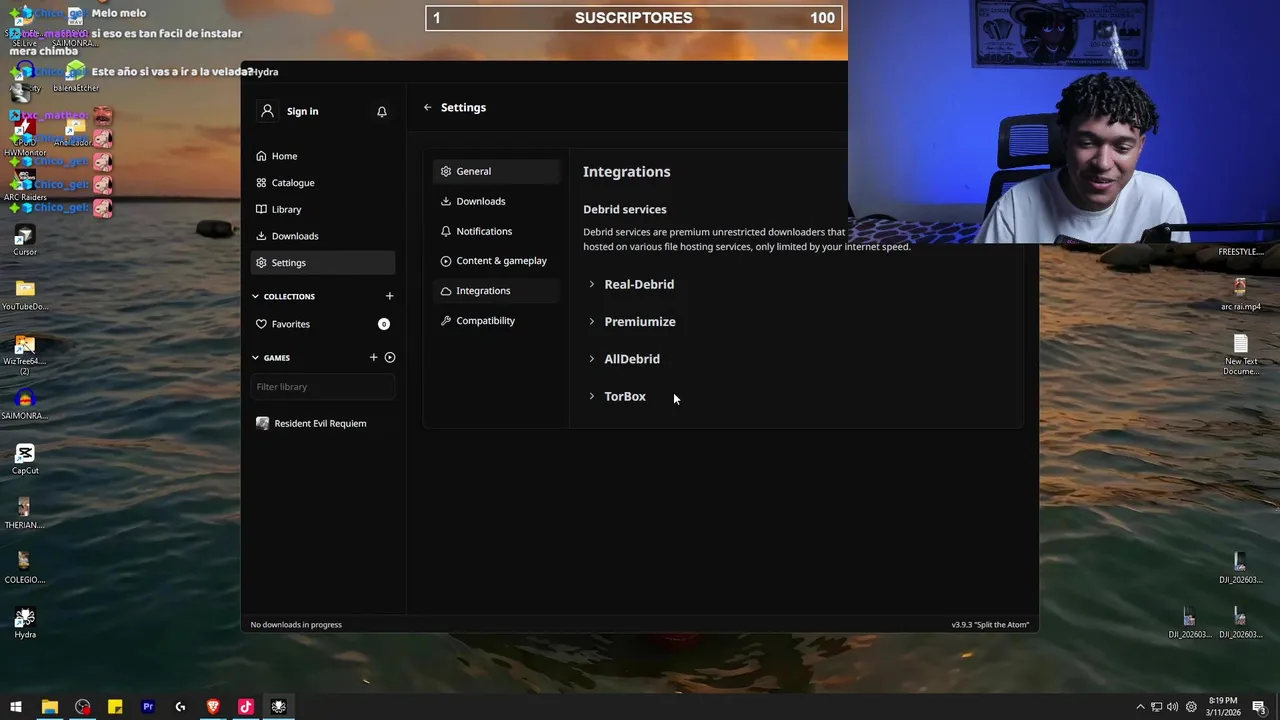1280x720 pixels.
Task: Click the Favorites count badge showing 0
Action: coord(384,324)
